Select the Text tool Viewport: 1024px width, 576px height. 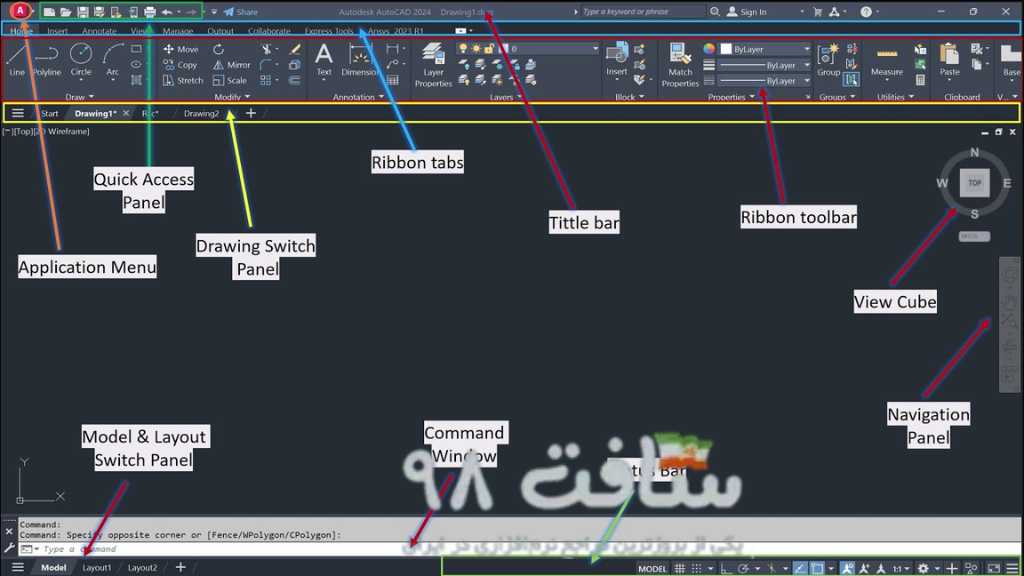click(324, 60)
